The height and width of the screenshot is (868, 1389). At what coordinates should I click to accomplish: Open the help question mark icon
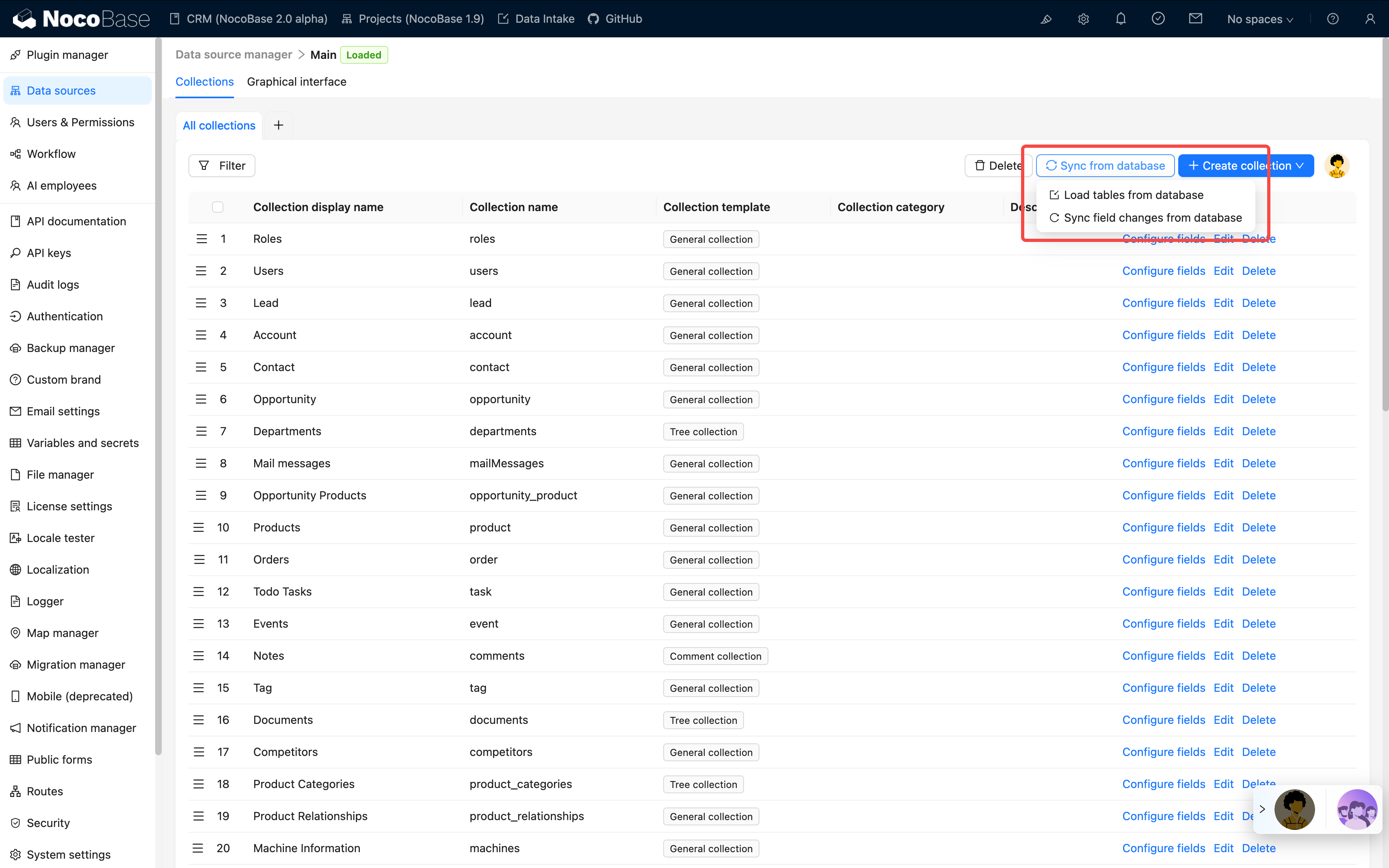(x=1333, y=18)
